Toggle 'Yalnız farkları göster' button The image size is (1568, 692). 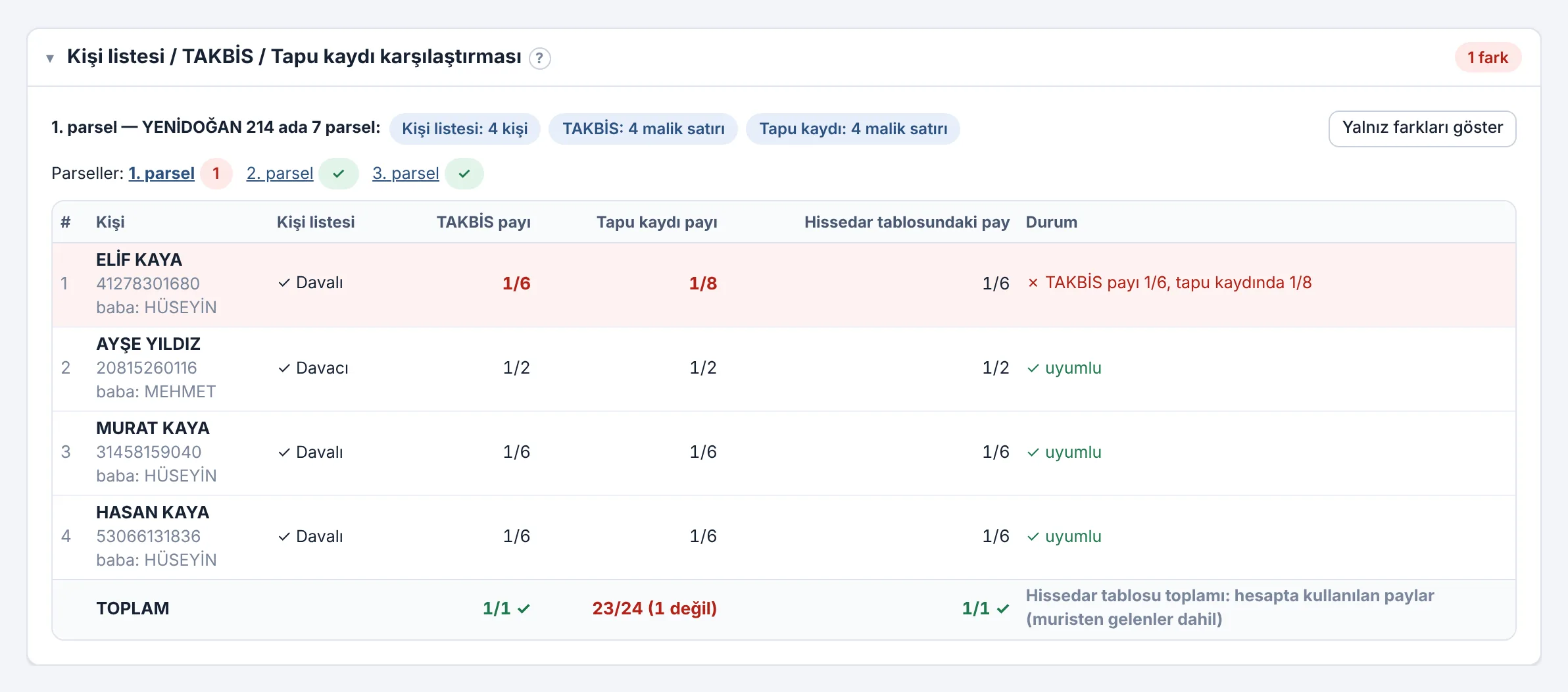[x=1422, y=128]
